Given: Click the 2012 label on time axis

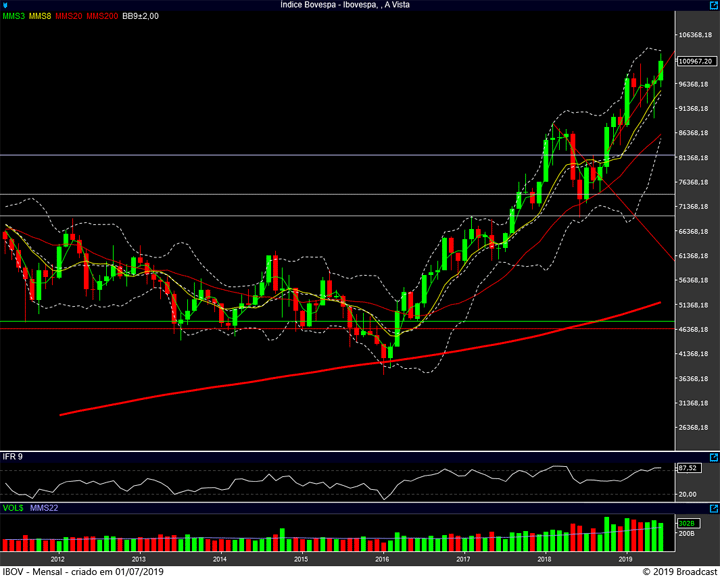Looking at the screenshot, I should tap(57, 559).
